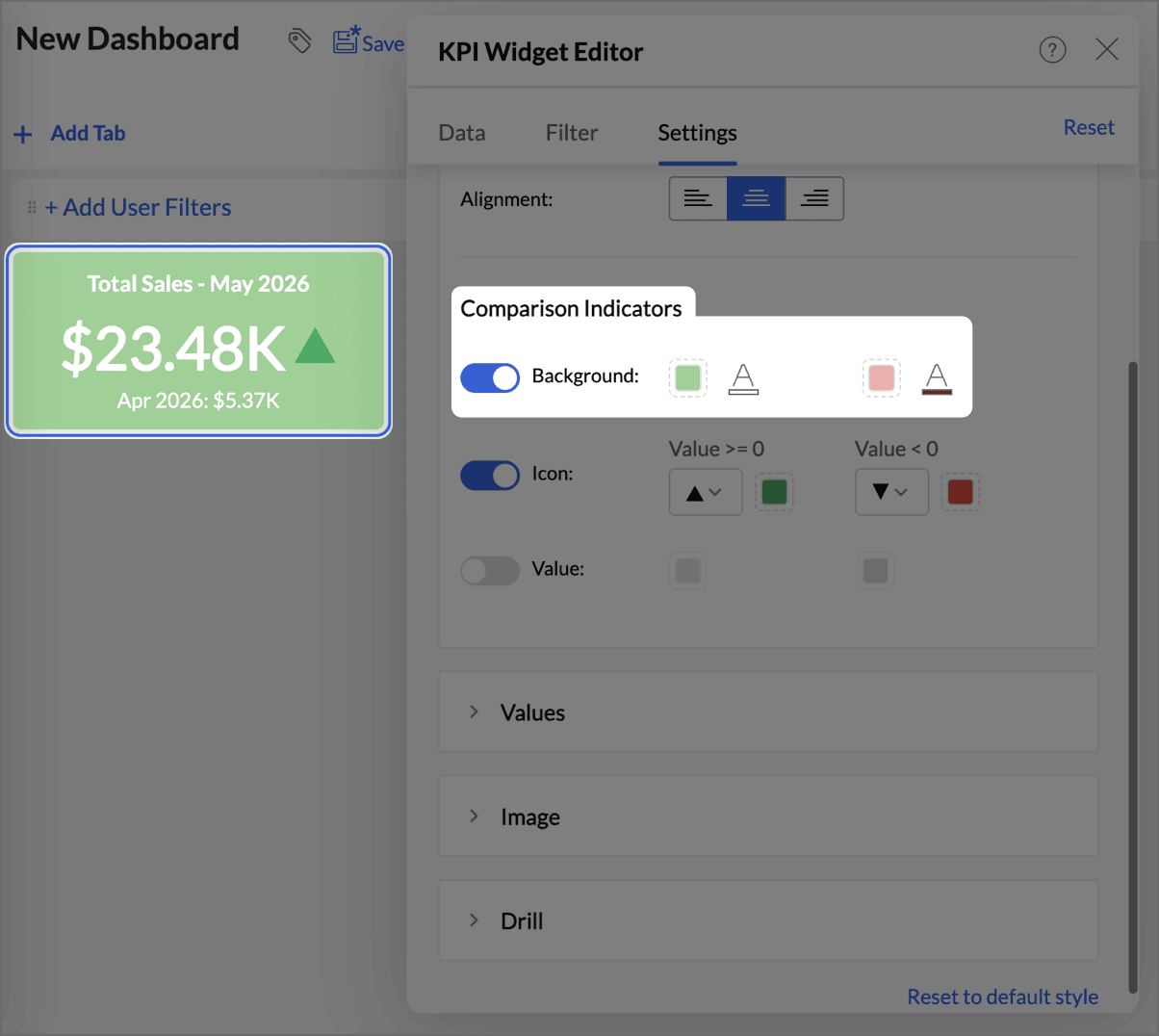Click the disabled Value >= 0 color swatch

[687, 571]
